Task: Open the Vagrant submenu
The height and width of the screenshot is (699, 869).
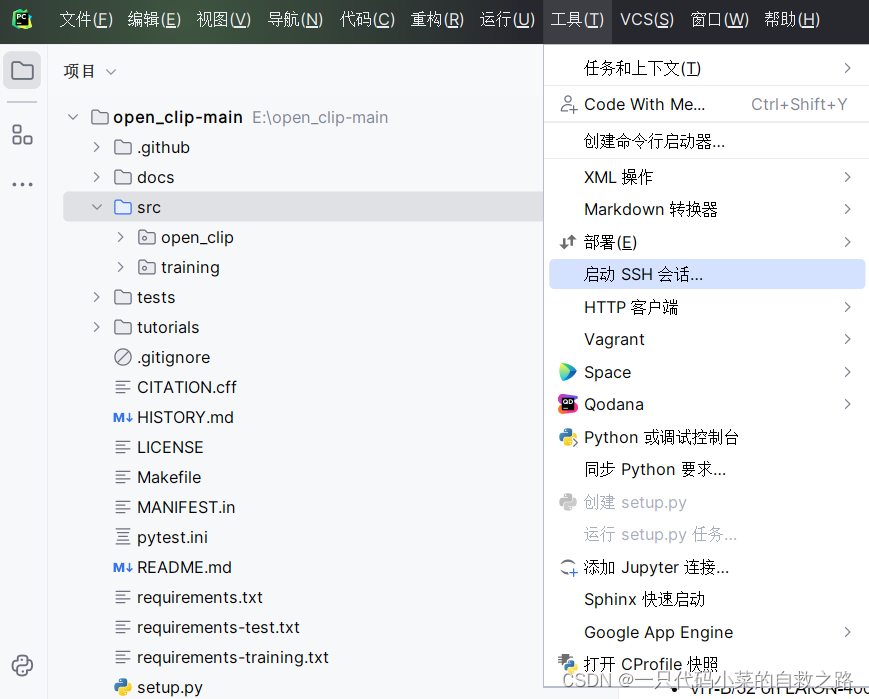Action: pos(707,339)
